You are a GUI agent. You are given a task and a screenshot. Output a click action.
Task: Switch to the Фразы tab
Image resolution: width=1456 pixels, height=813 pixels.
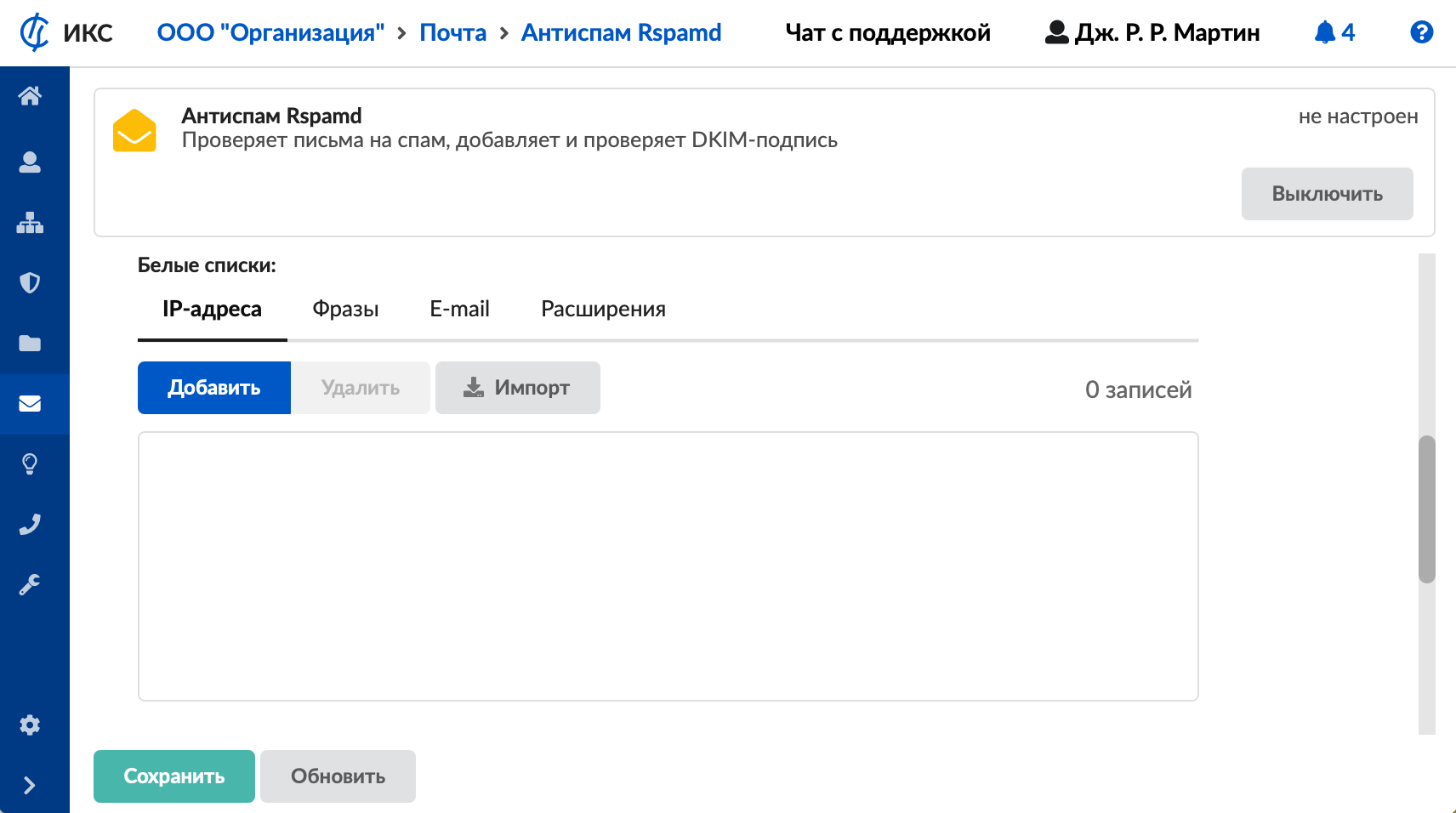[x=345, y=309]
